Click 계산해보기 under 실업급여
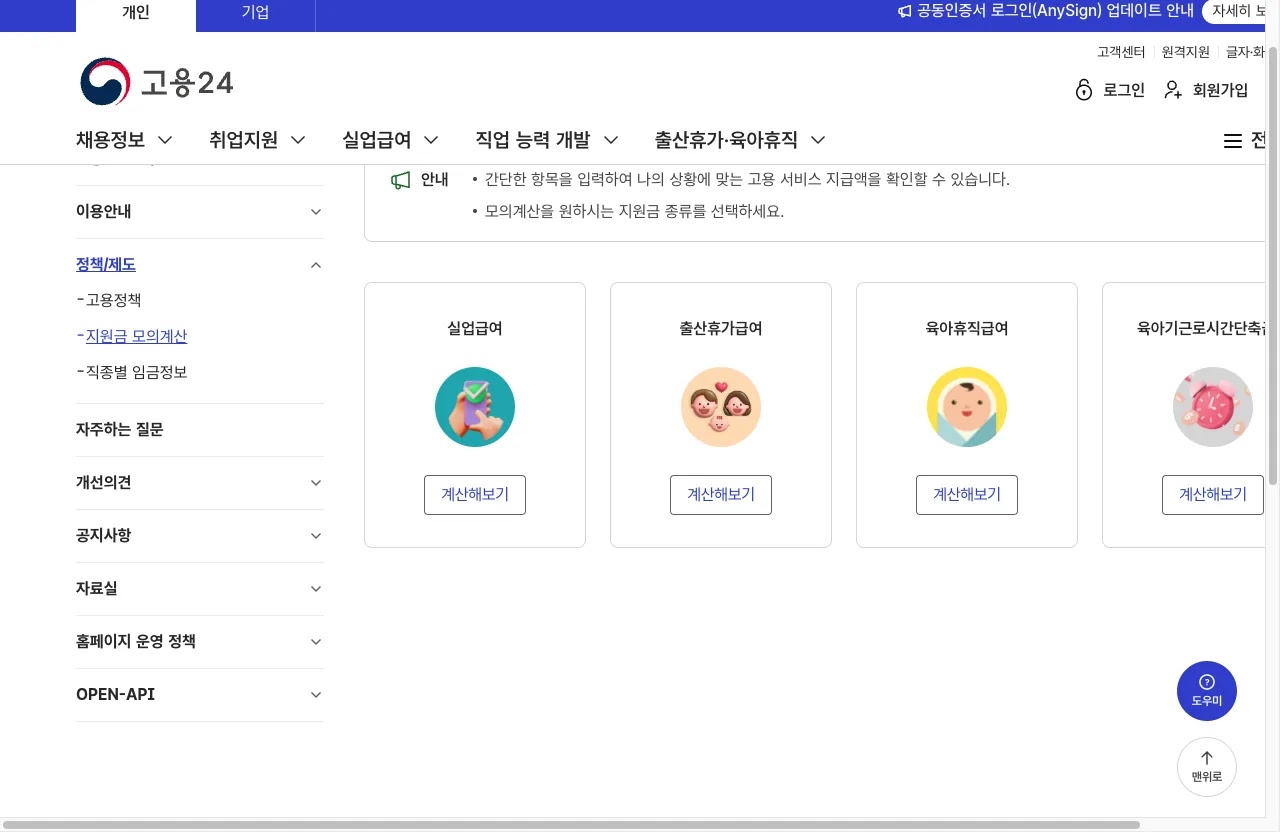 point(475,495)
